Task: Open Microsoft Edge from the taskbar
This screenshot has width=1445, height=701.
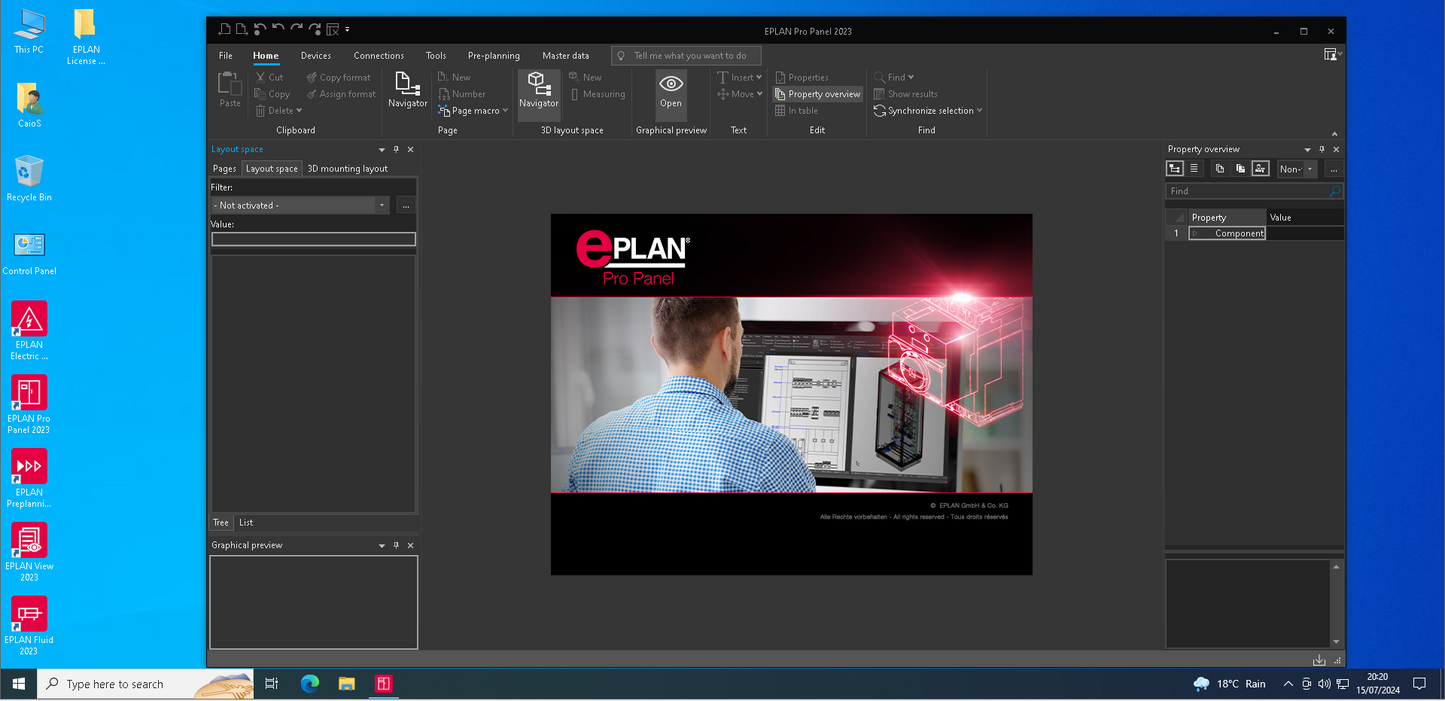Action: pos(310,684)
